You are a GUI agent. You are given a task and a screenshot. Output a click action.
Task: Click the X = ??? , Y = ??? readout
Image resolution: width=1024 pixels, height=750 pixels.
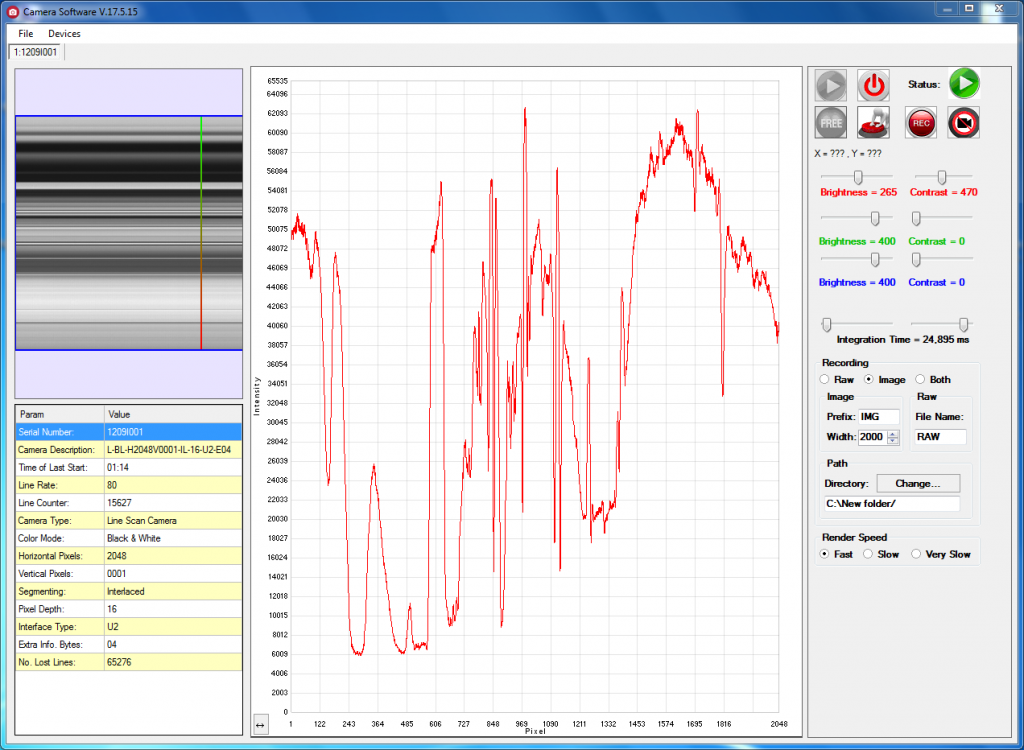pyautogui.click(x=848, y=154)
